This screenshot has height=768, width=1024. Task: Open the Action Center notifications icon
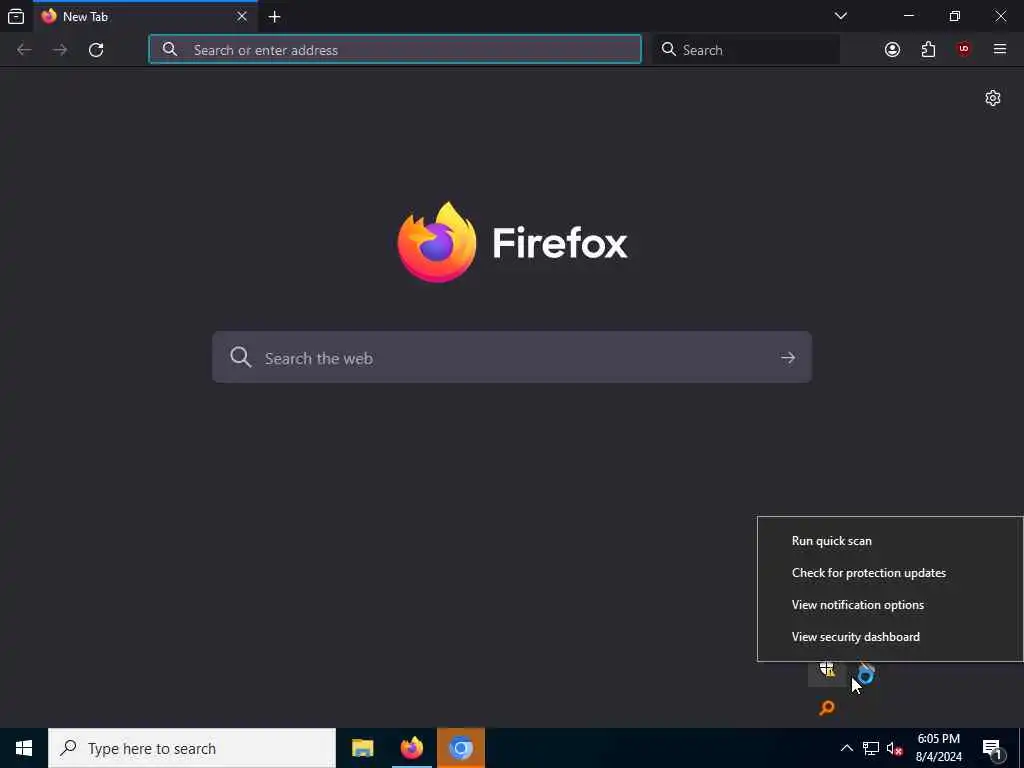(x=993, y=748)
